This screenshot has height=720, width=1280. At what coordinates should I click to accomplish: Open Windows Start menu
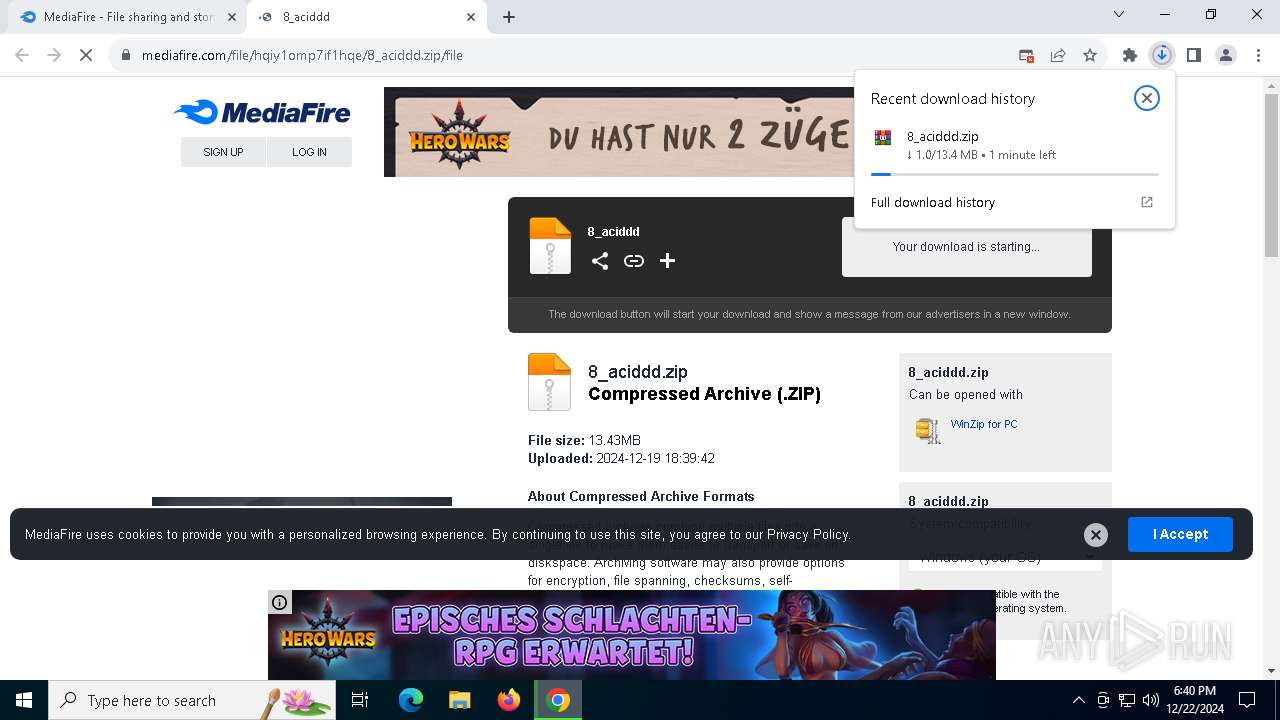point(24,700)
